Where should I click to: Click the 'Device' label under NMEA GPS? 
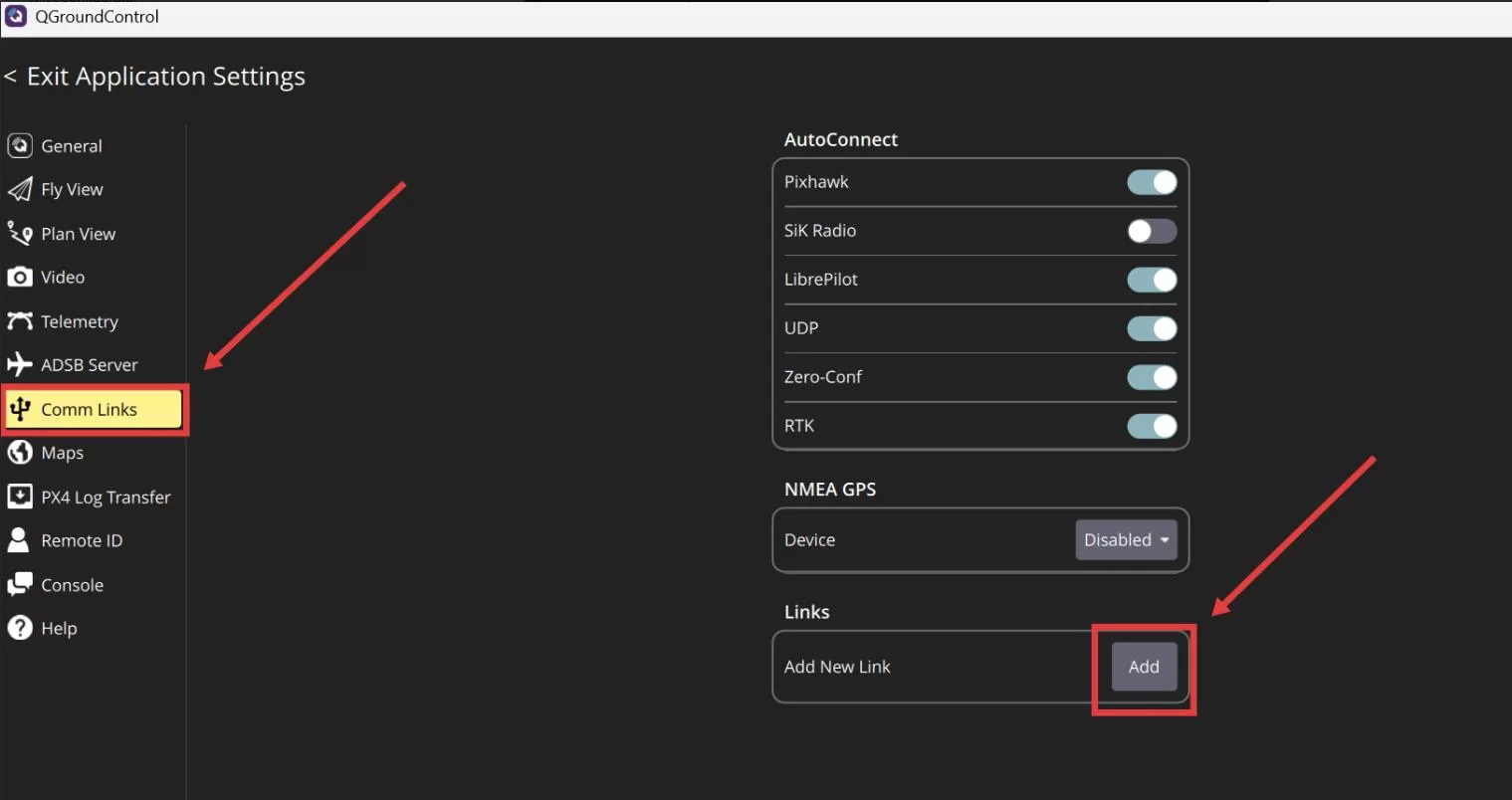[x=809, y=540]
